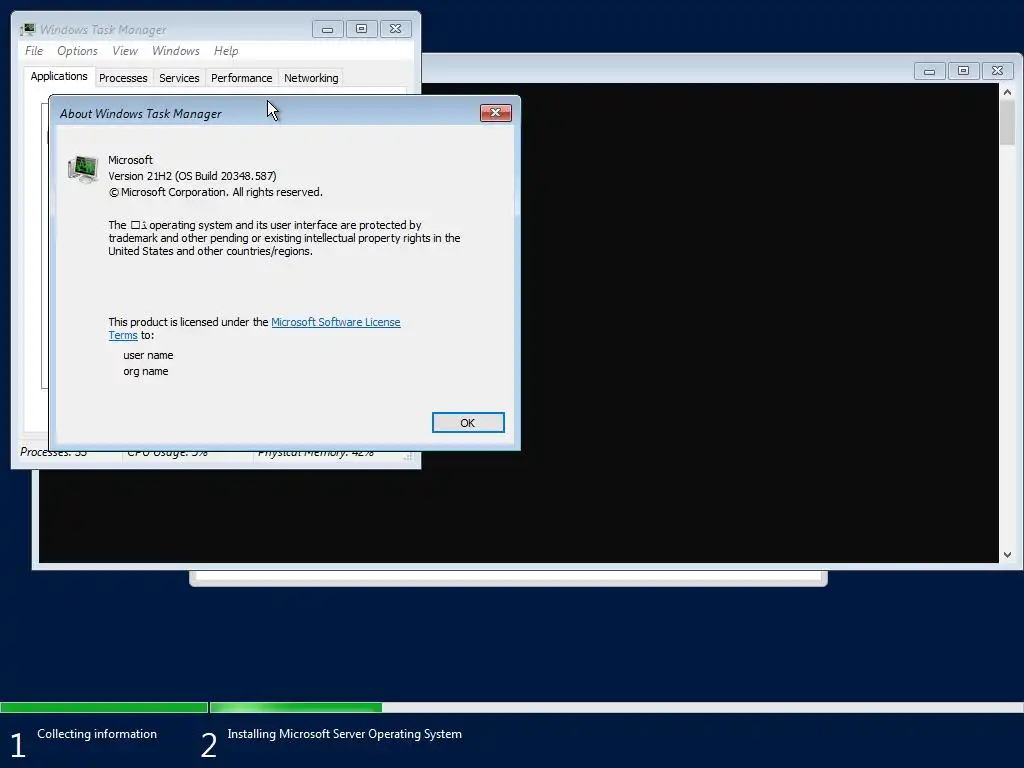Open the Terms link in the dialog
1024x768 pixels.
tap(123, 335)
